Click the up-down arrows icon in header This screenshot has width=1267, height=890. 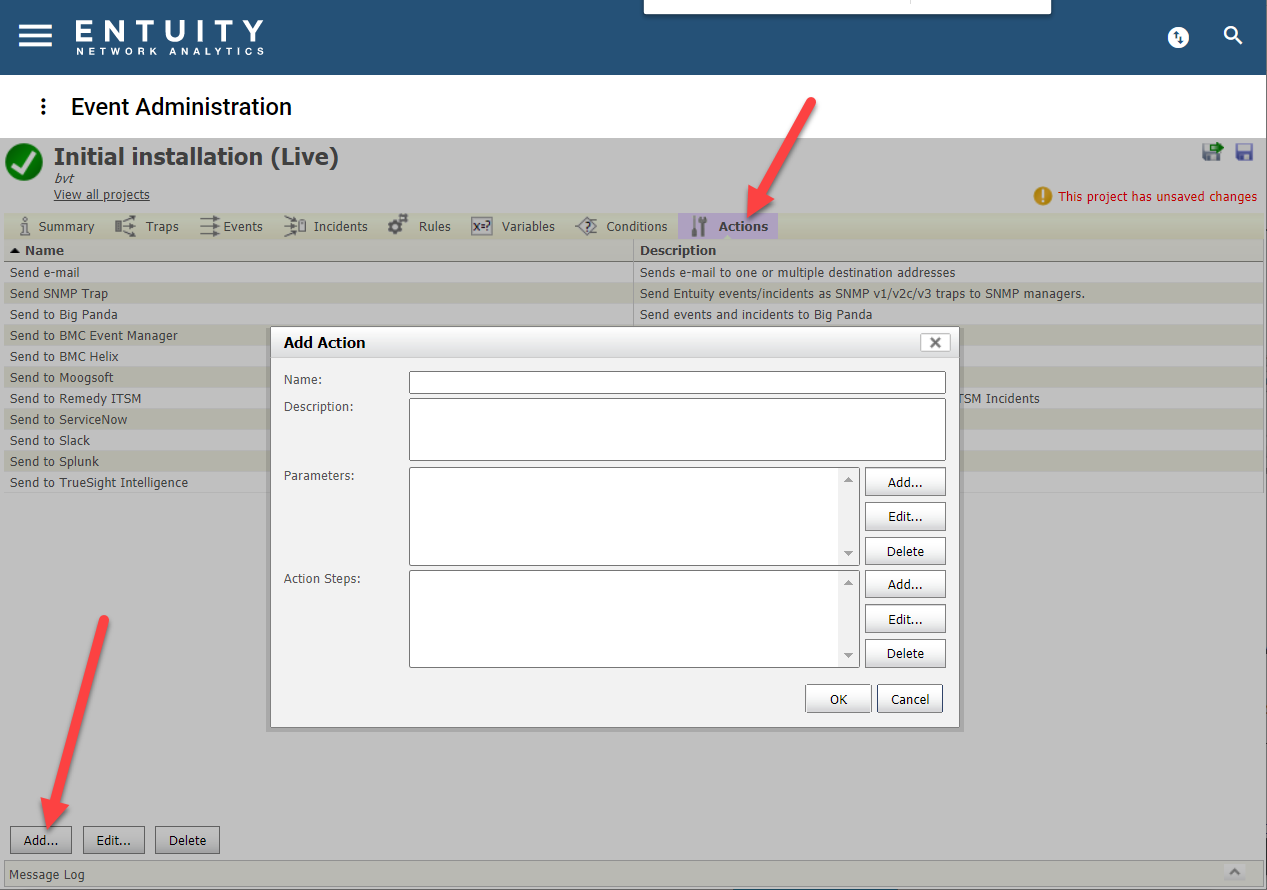point(1179,37)
